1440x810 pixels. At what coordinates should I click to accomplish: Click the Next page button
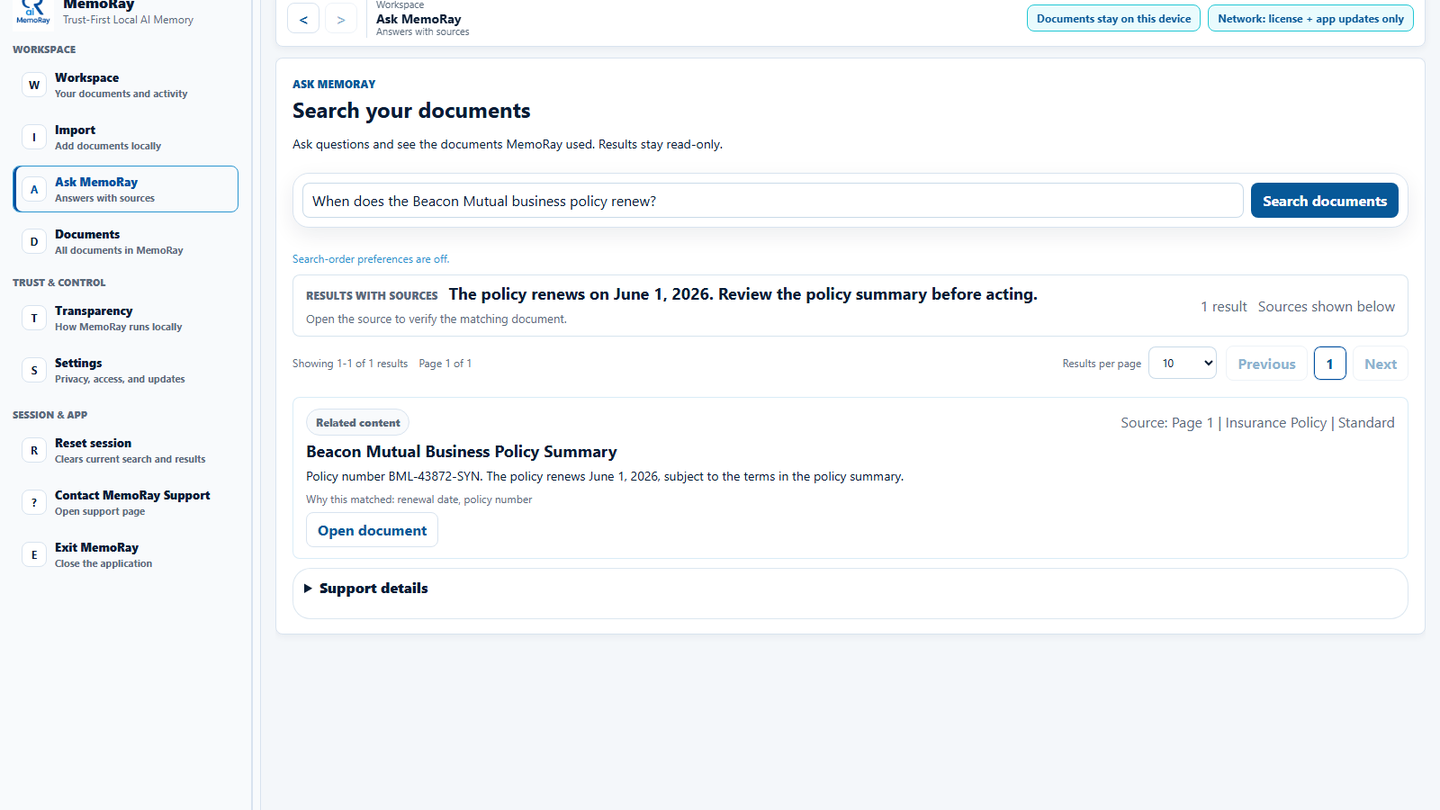(1380, 364)
